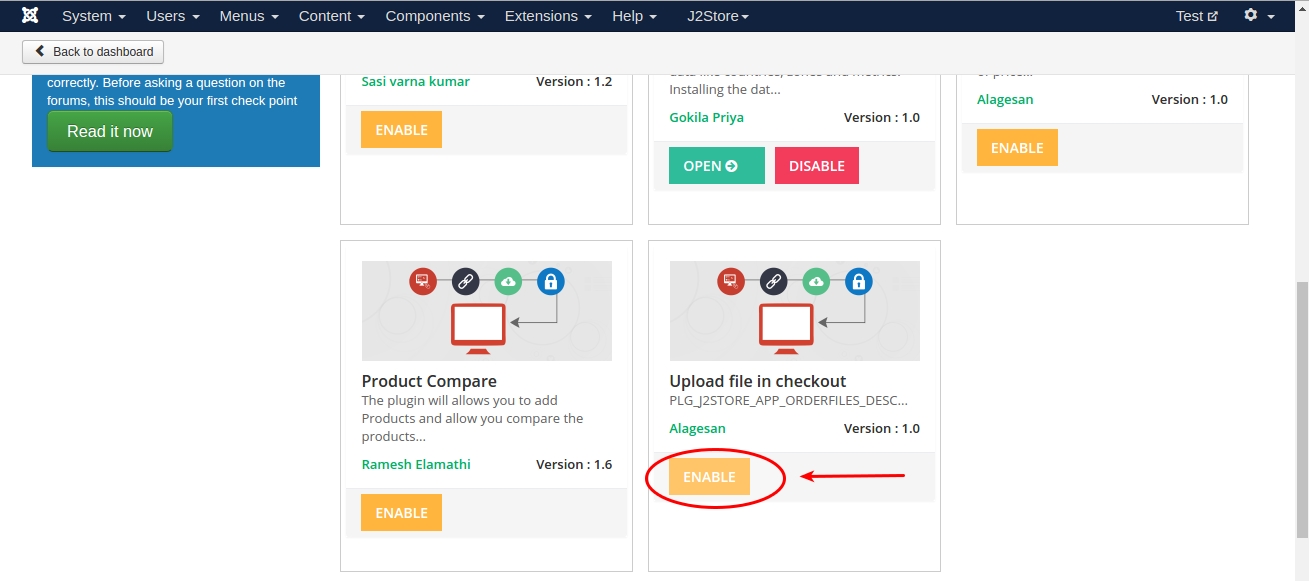Image resolution: width=1309 pixels, height=581 pixels.
Task: Go back to dashboard
Action: [x=93, y=52]
